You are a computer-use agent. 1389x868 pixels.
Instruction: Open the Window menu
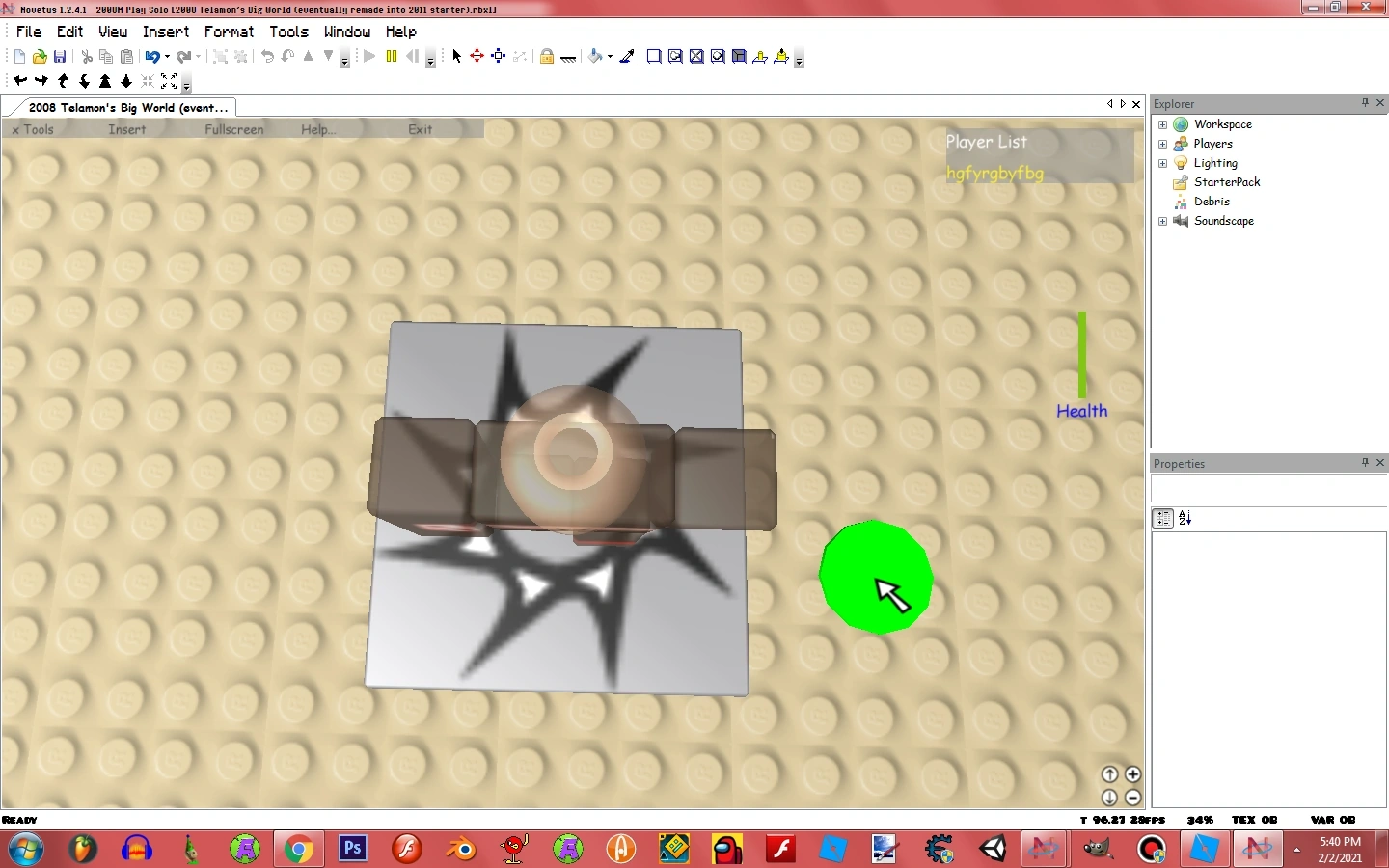(x=347, y=32)
